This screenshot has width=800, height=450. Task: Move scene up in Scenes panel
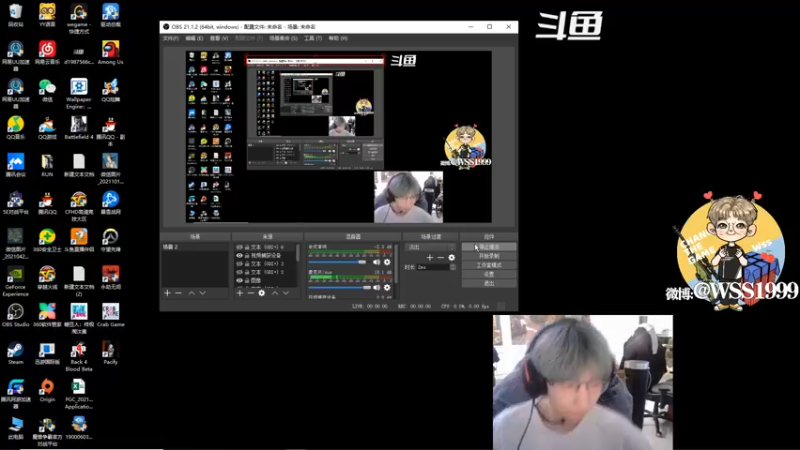coord(191,293)
